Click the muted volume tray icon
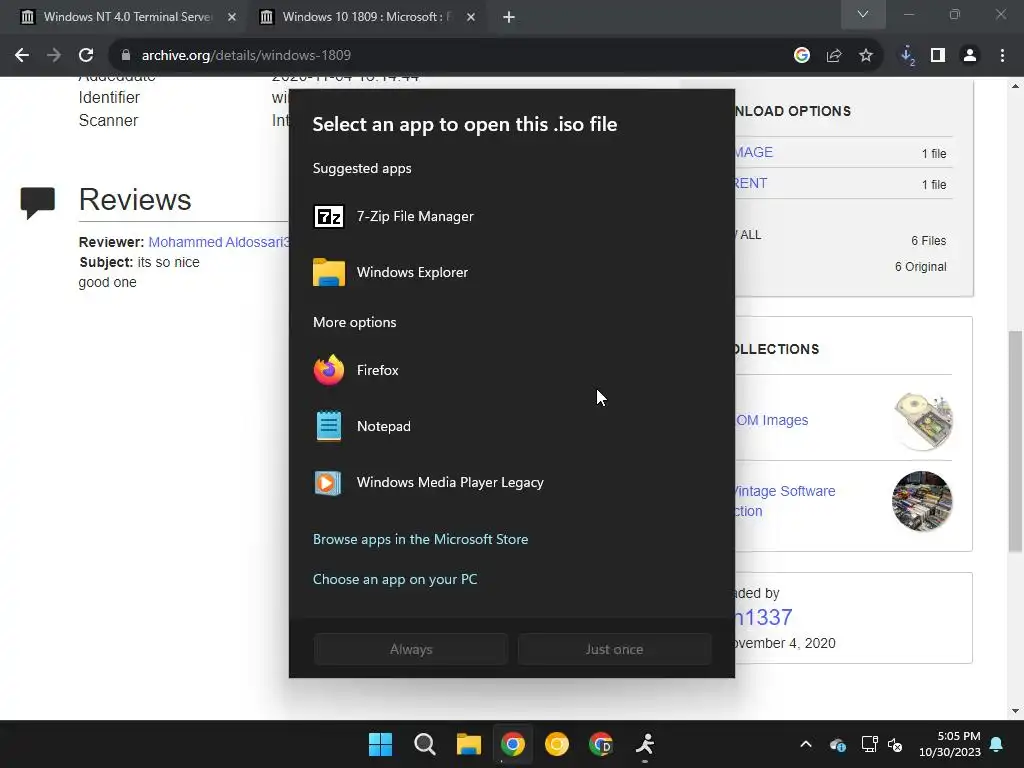 (895, 744)
